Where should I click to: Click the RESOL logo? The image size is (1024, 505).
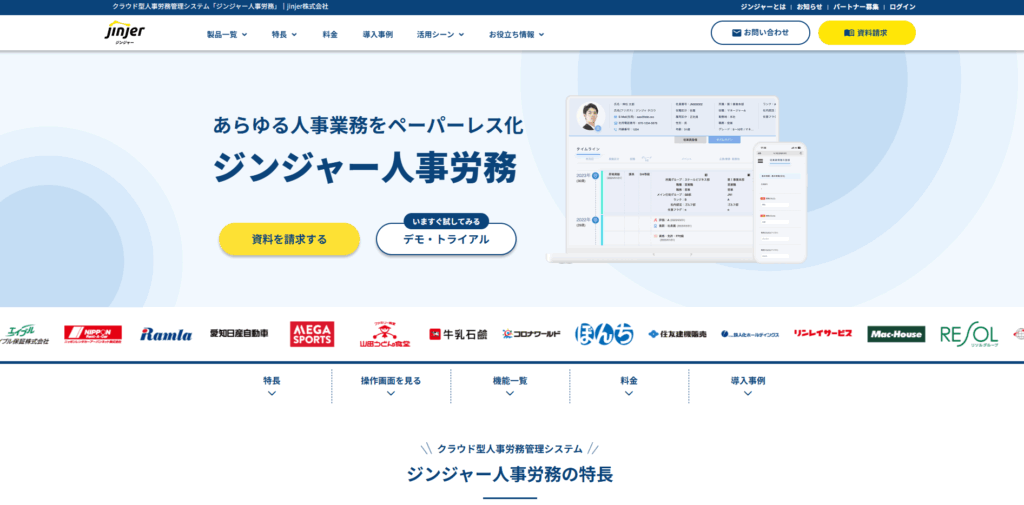click(969, 334)
